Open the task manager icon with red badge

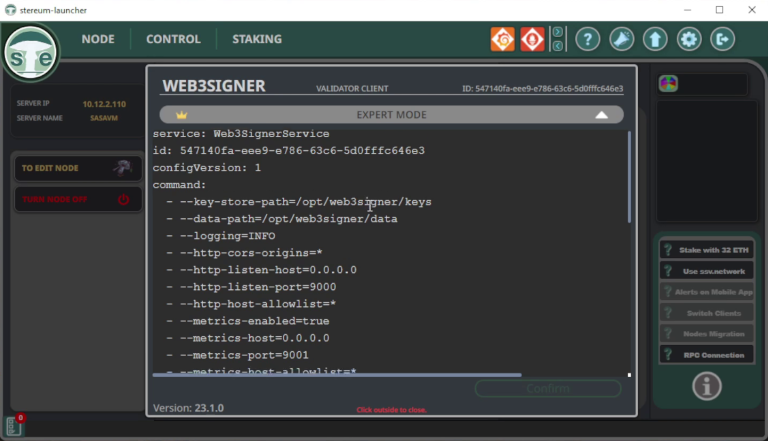tap(14, 425)
